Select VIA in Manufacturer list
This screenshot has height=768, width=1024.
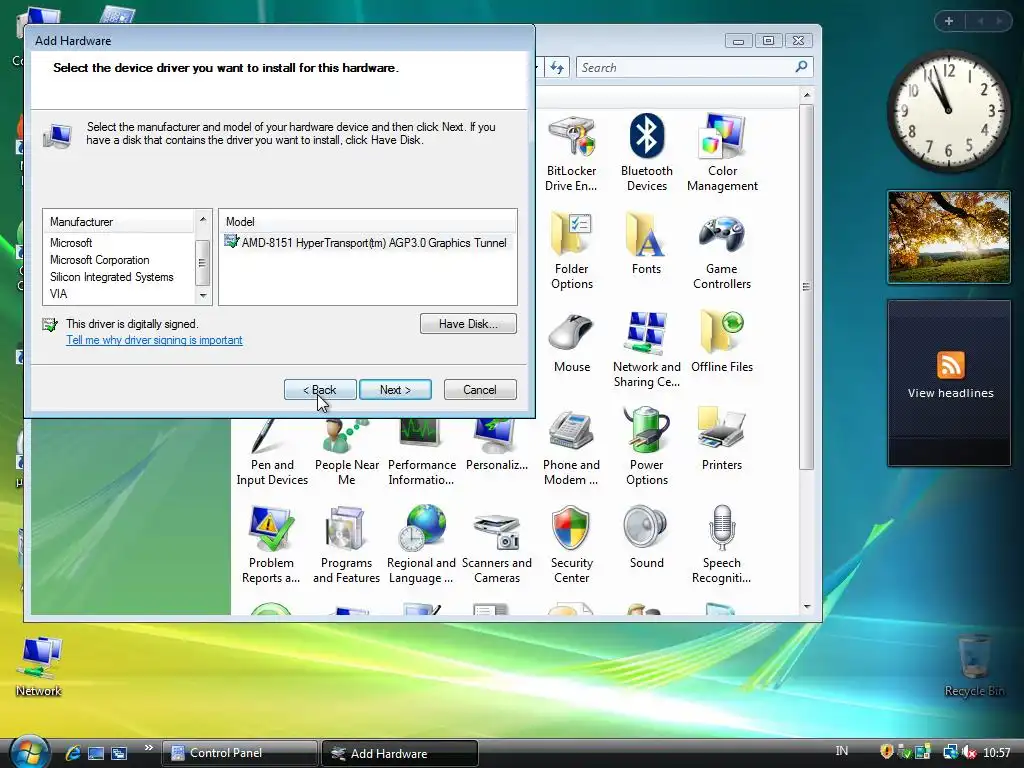[x=59, y=294]
